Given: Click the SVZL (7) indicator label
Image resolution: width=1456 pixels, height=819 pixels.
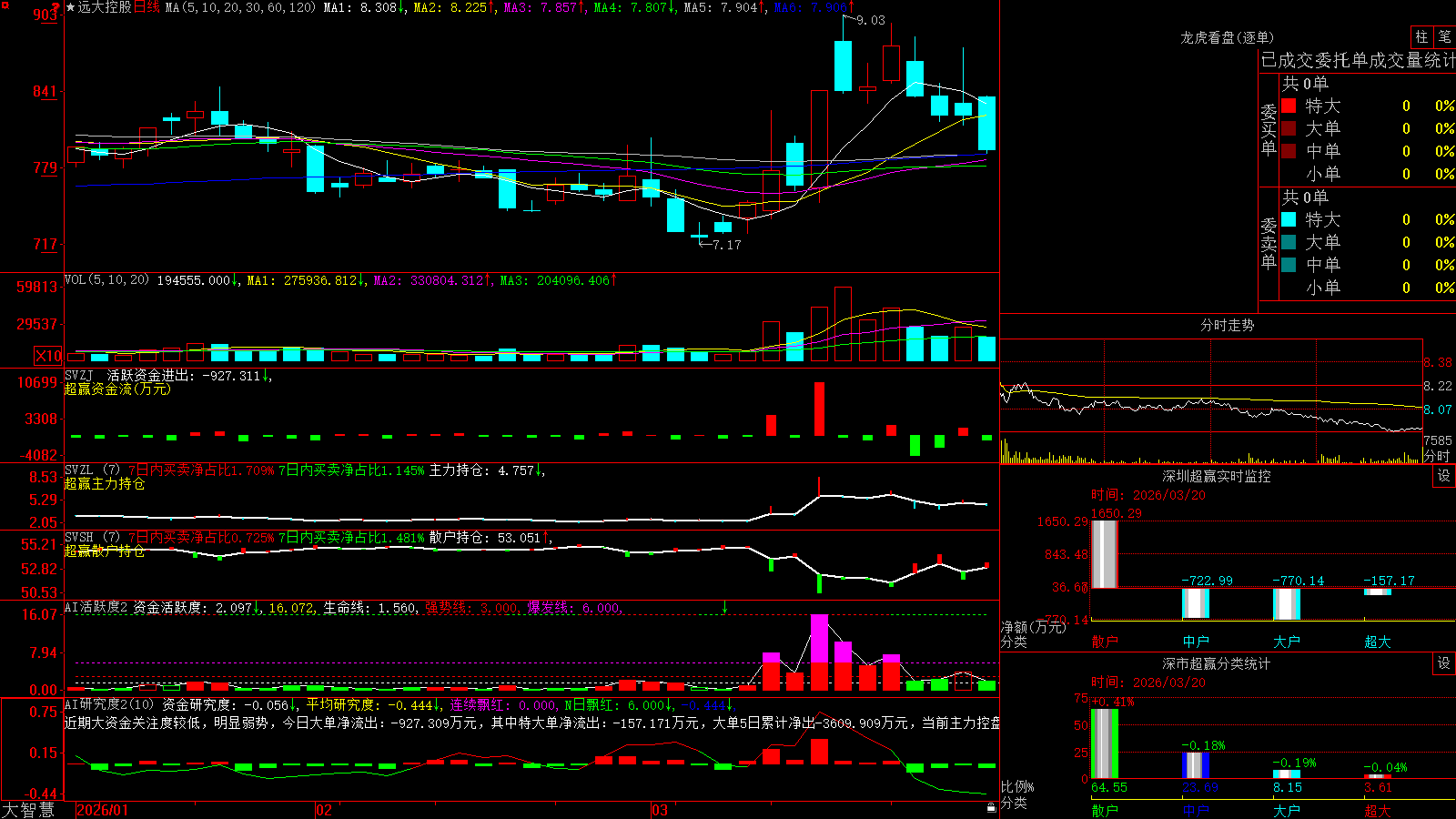Looking at the screenshot, I should 92,470.
